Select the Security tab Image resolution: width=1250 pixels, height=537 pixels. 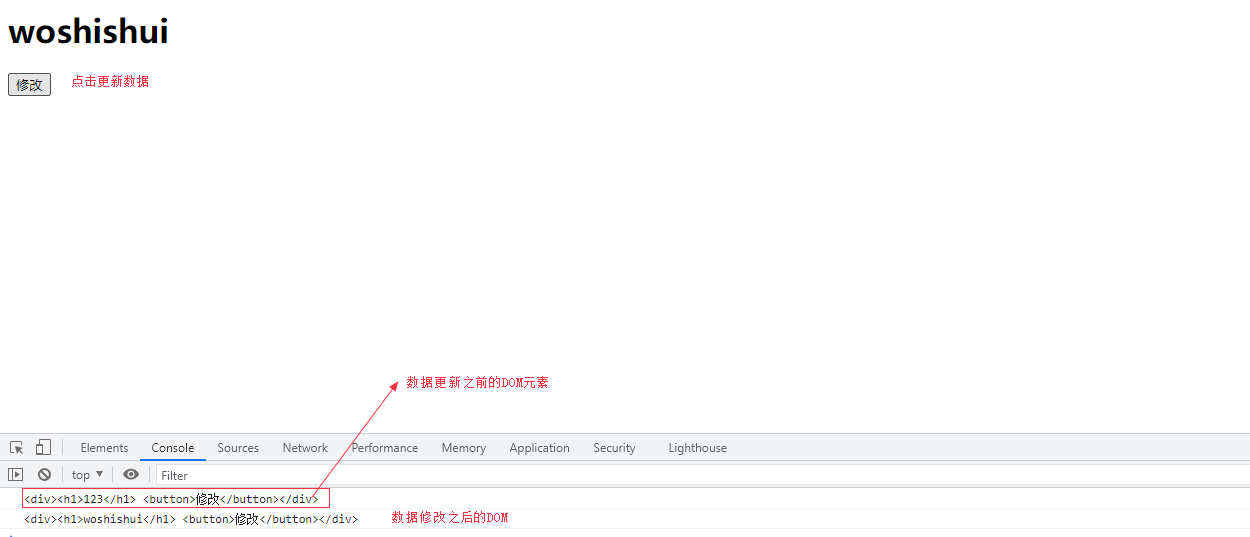(614, 448)
